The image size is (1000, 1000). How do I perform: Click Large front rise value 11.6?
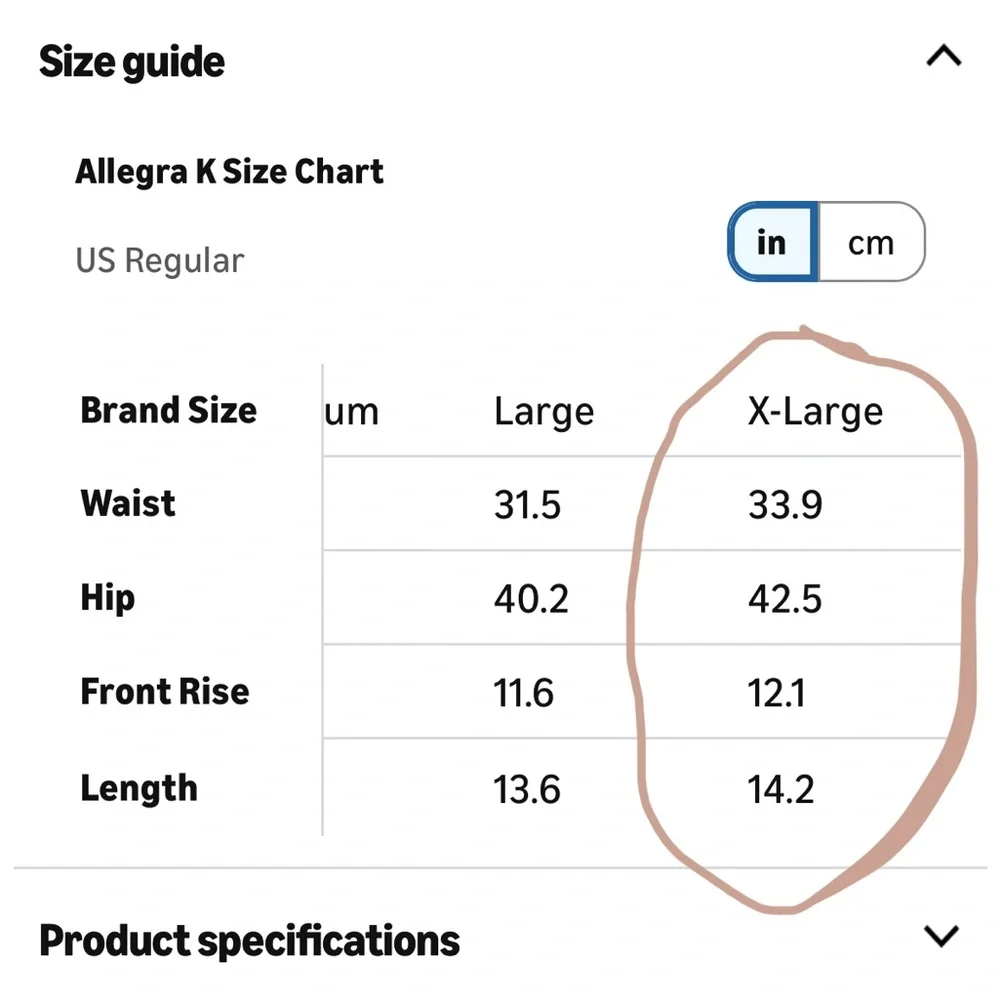point(524,693)
